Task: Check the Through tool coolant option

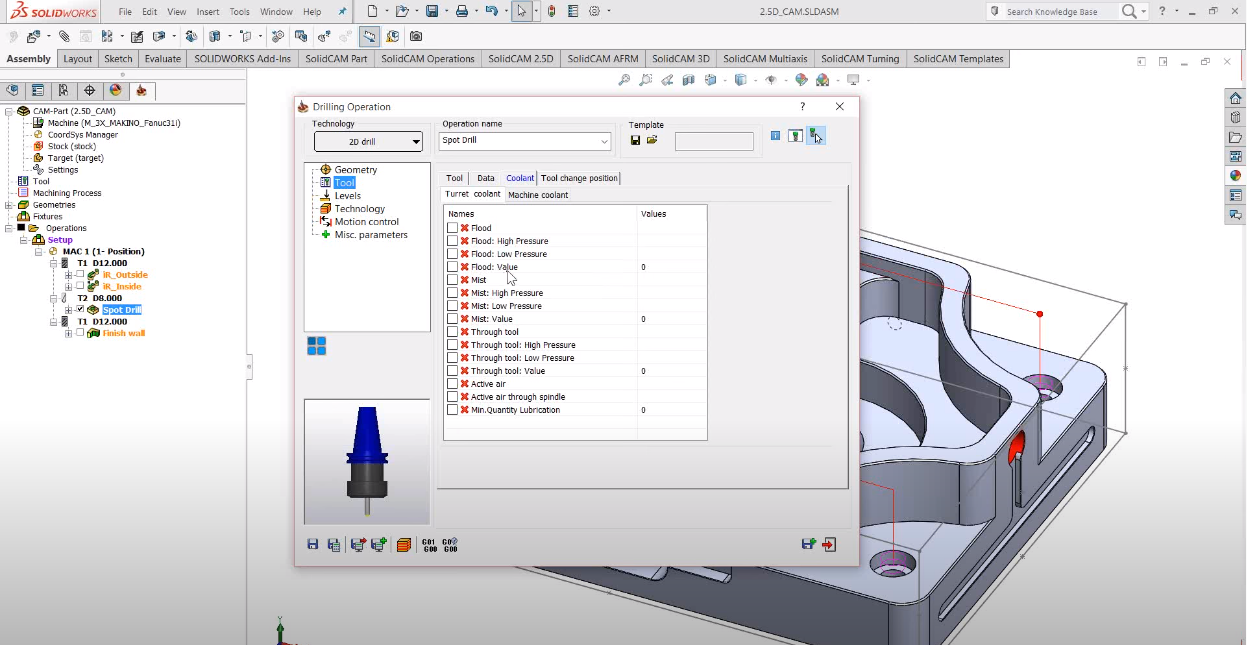Action: (x=453, y=332)
